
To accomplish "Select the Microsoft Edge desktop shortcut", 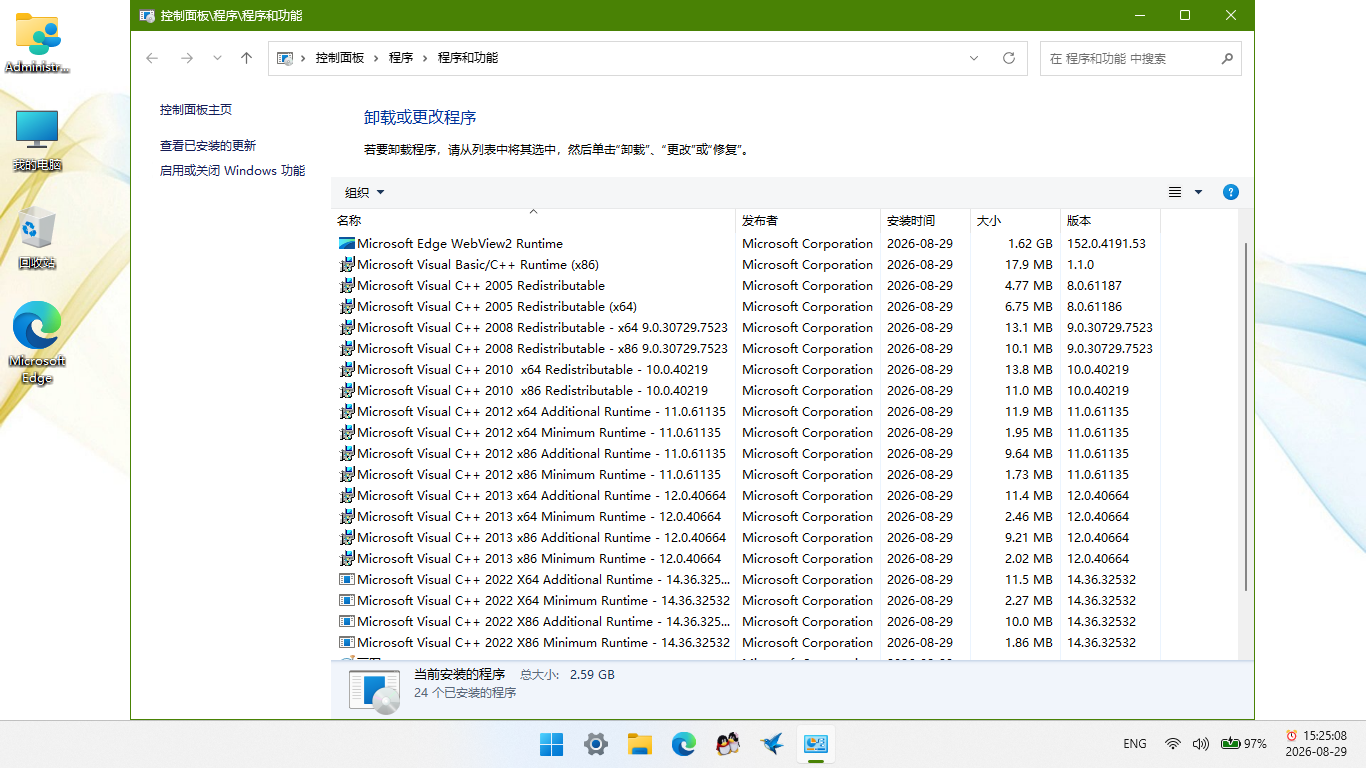I will (37, 343).
